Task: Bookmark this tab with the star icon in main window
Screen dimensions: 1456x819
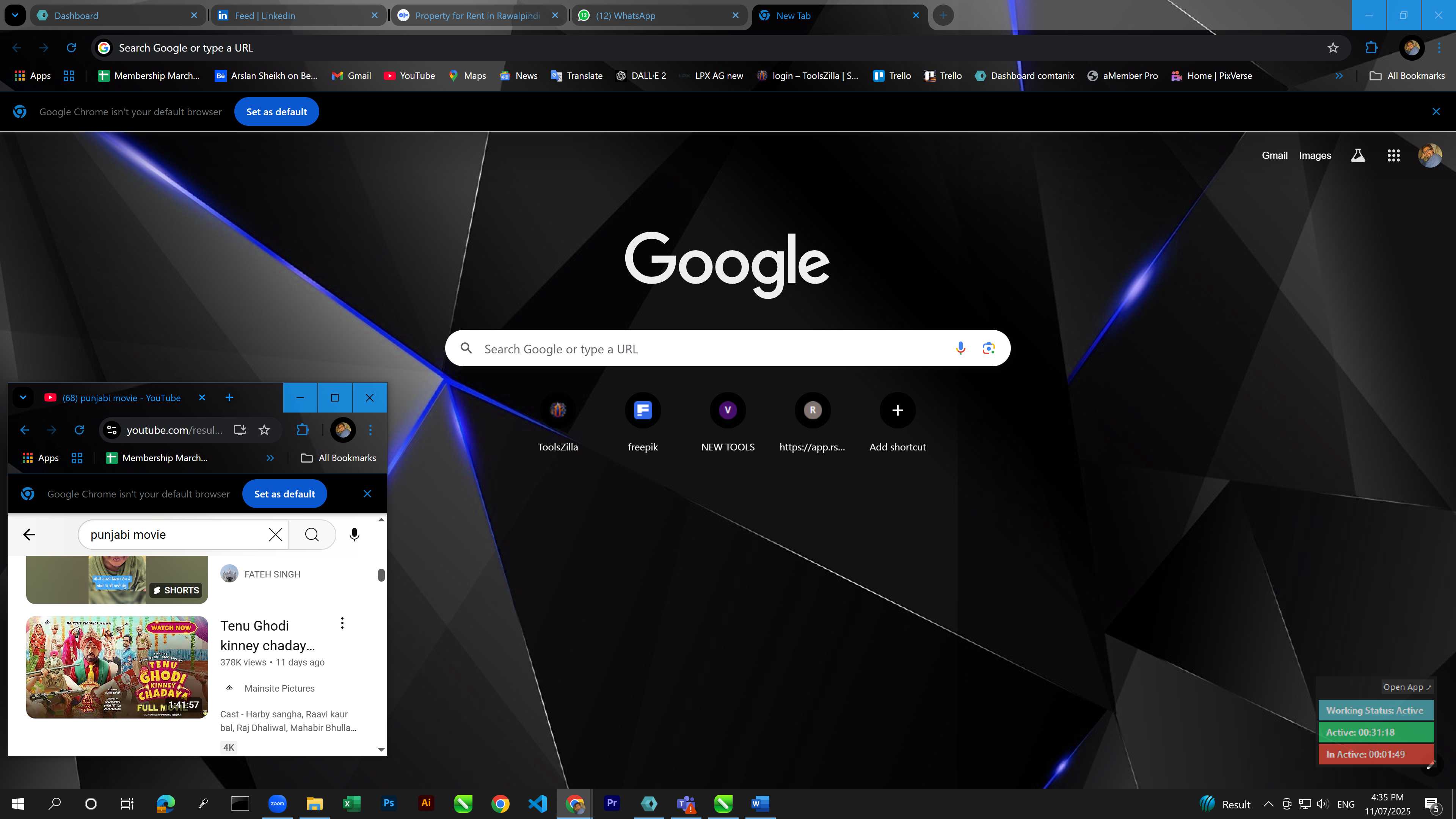Action: click(1333, 48)
